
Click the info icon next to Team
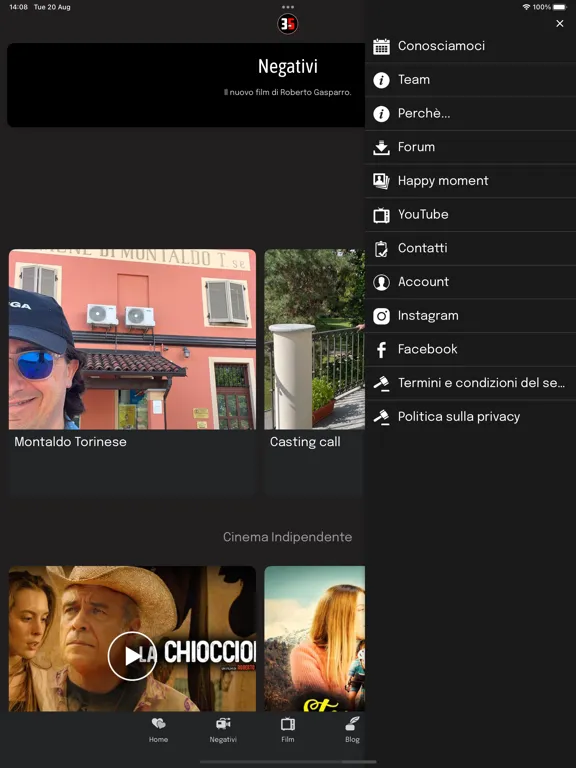tap(381, 80)
